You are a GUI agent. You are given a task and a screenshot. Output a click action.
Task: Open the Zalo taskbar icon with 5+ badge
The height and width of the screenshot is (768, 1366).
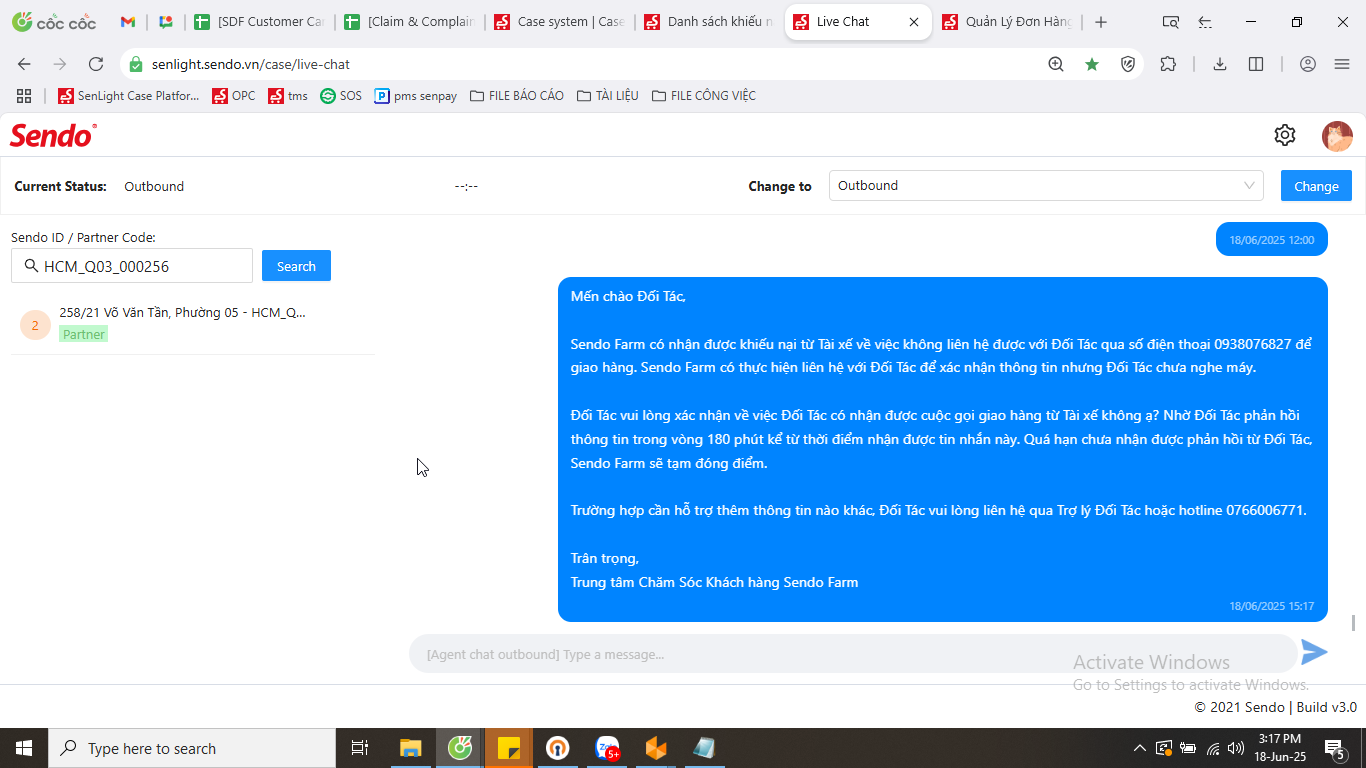click(607, 748)
